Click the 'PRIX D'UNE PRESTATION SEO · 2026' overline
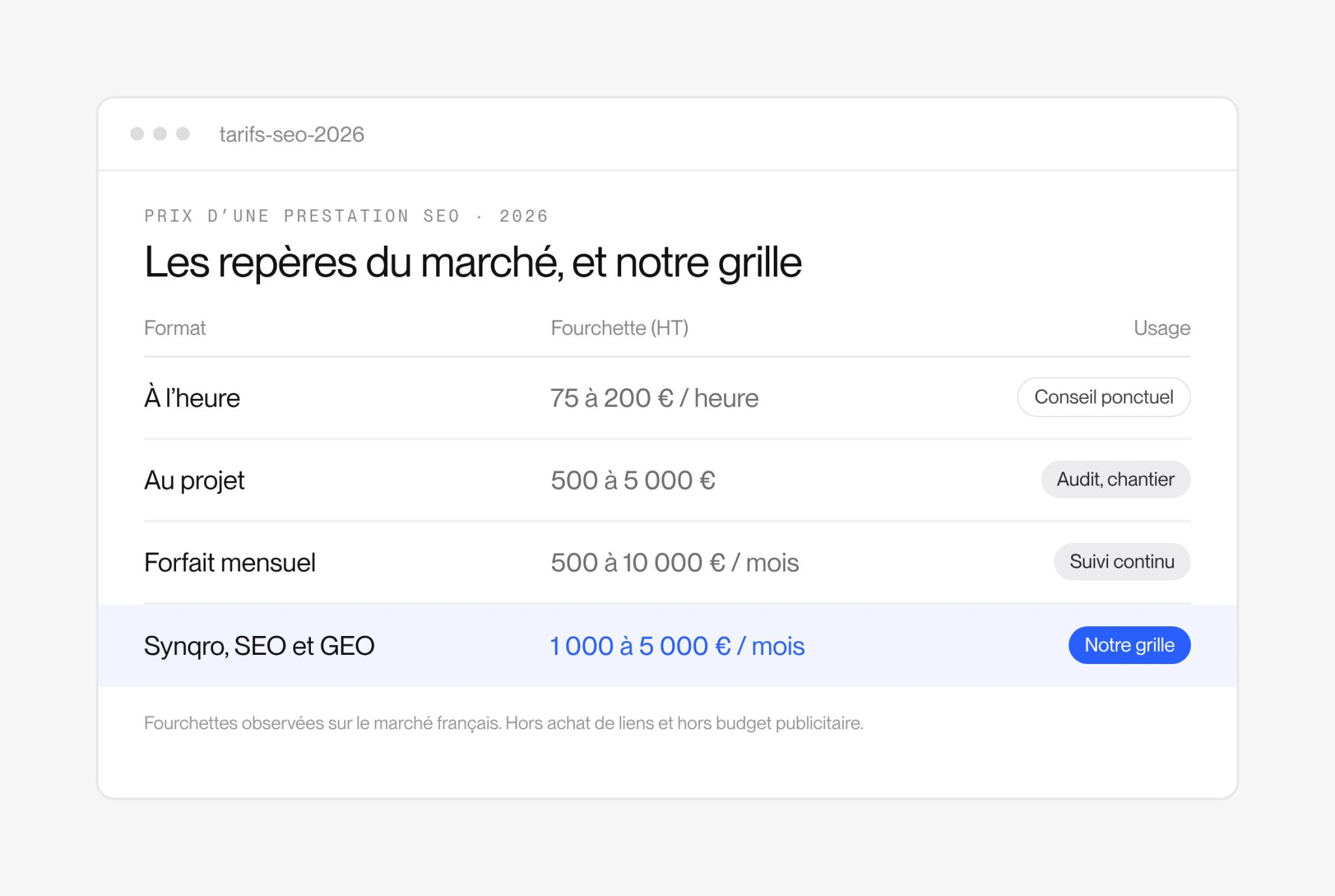 point(346,216)
